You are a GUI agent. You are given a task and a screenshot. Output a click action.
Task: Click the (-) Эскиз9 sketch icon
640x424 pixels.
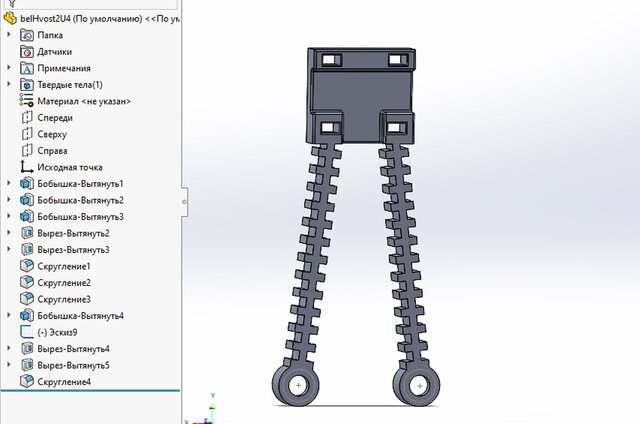point(27,332)
